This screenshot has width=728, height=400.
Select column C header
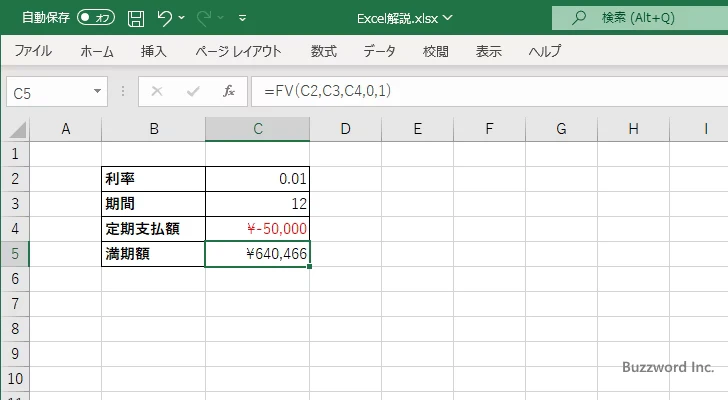pos(258,129)
